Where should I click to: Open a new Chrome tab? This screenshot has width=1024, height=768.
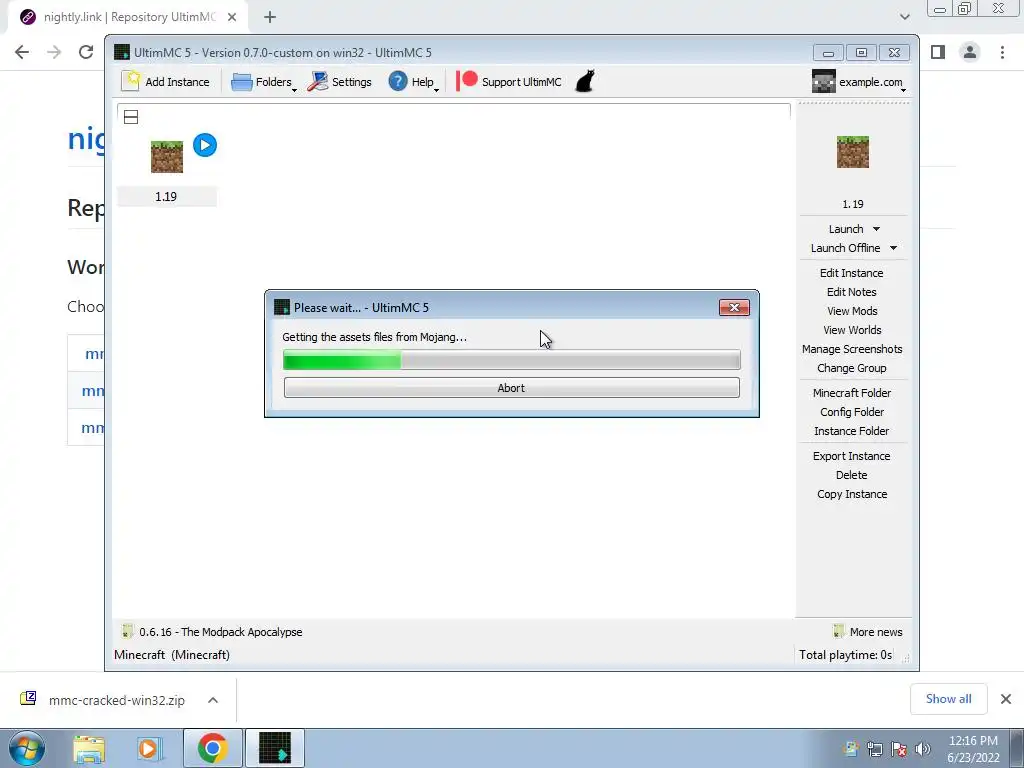(x=270, y=17)
